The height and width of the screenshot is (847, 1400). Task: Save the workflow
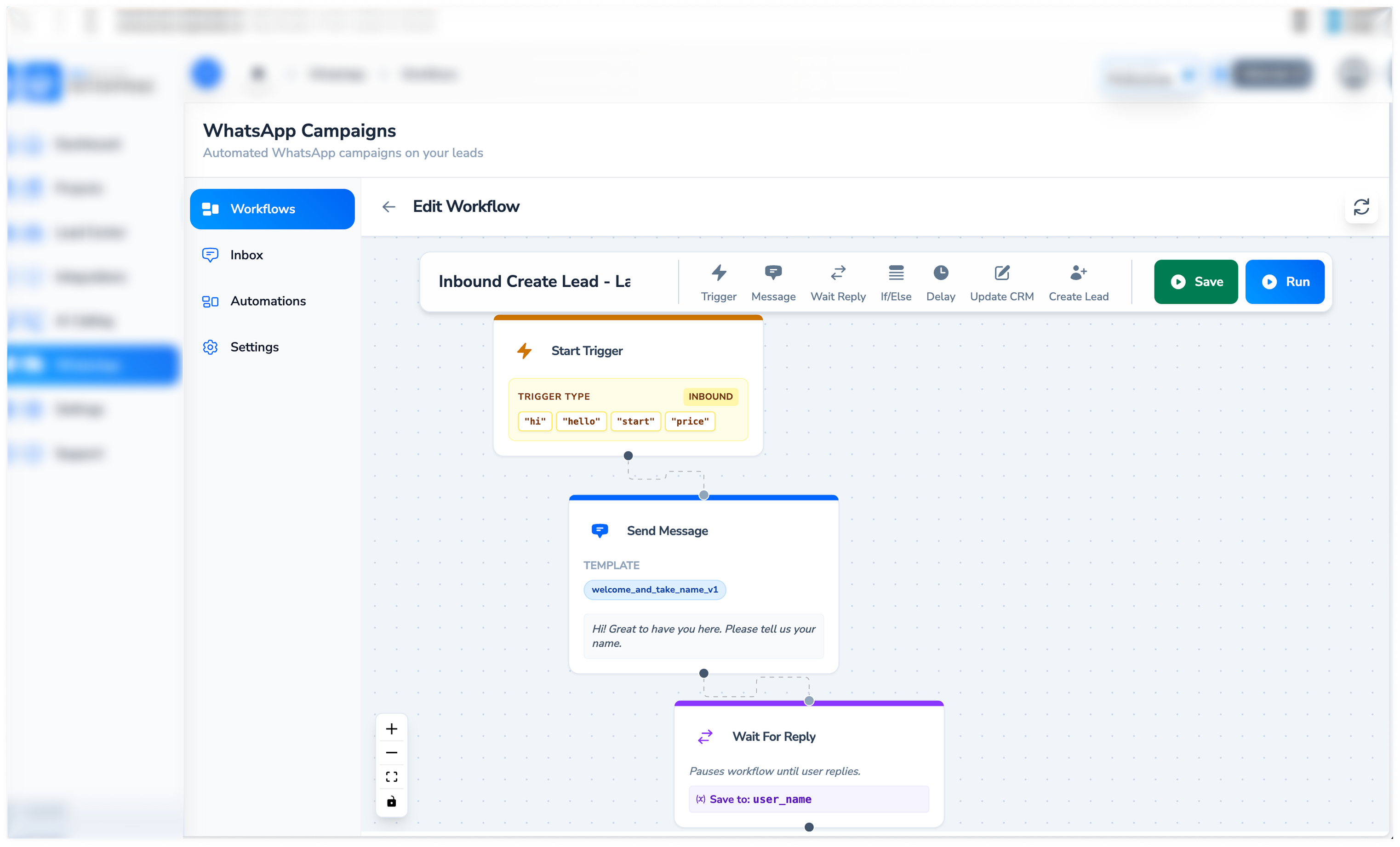click(x=1195, y=282)
